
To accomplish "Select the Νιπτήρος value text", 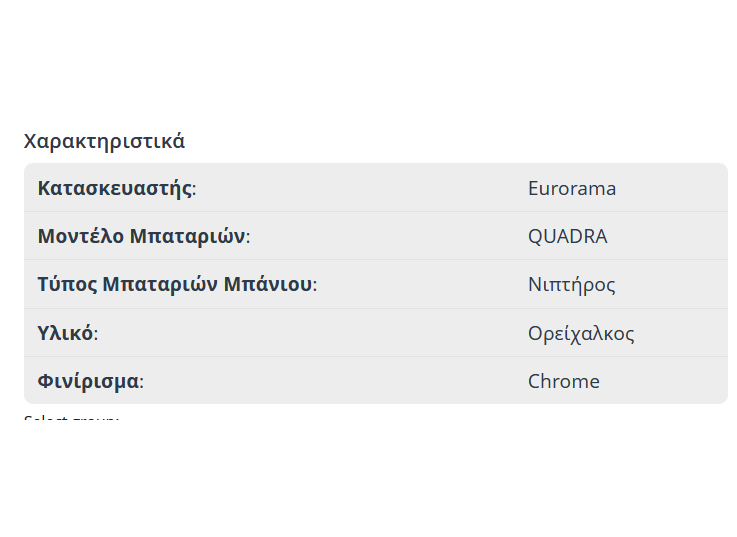I will 571,284.
